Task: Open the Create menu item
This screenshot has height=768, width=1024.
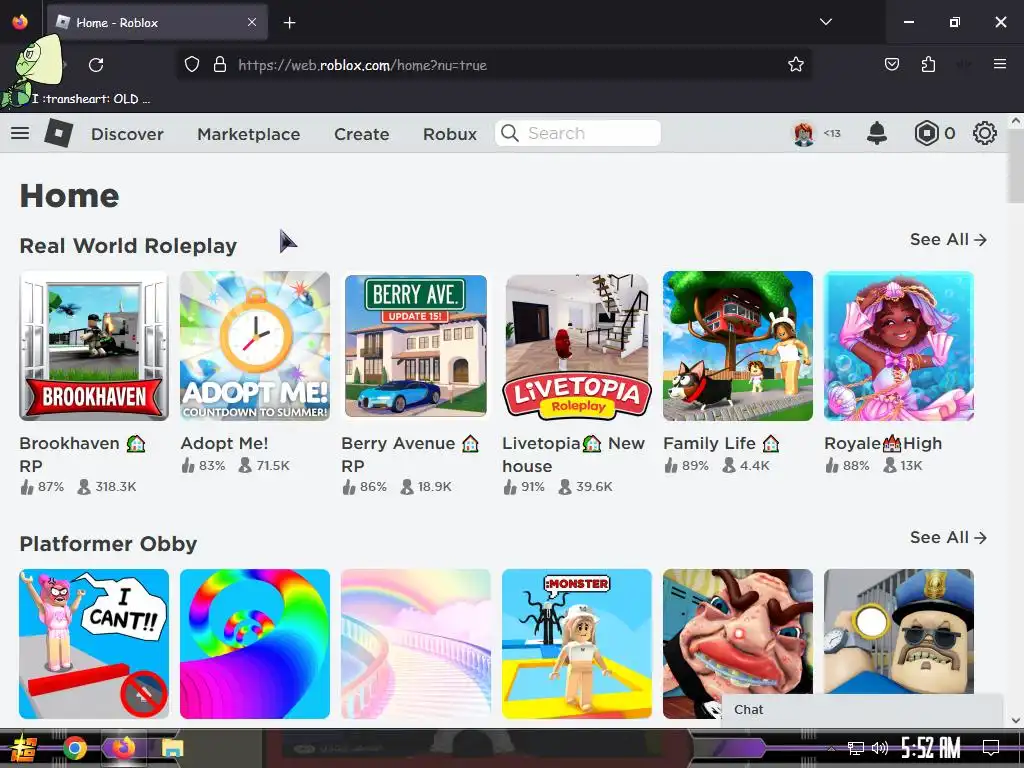Action: pyautogui.click(x=362, y=134)
